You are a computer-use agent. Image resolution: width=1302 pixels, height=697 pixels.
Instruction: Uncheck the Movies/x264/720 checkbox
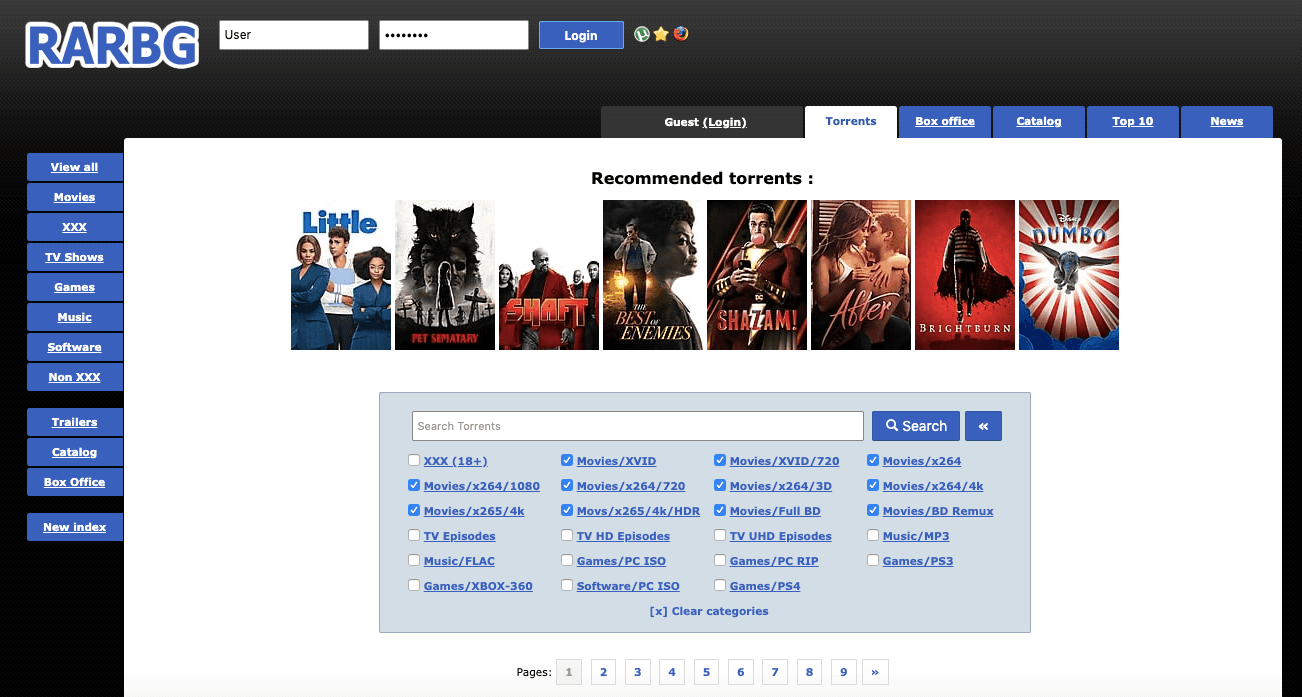click(567, 486)
